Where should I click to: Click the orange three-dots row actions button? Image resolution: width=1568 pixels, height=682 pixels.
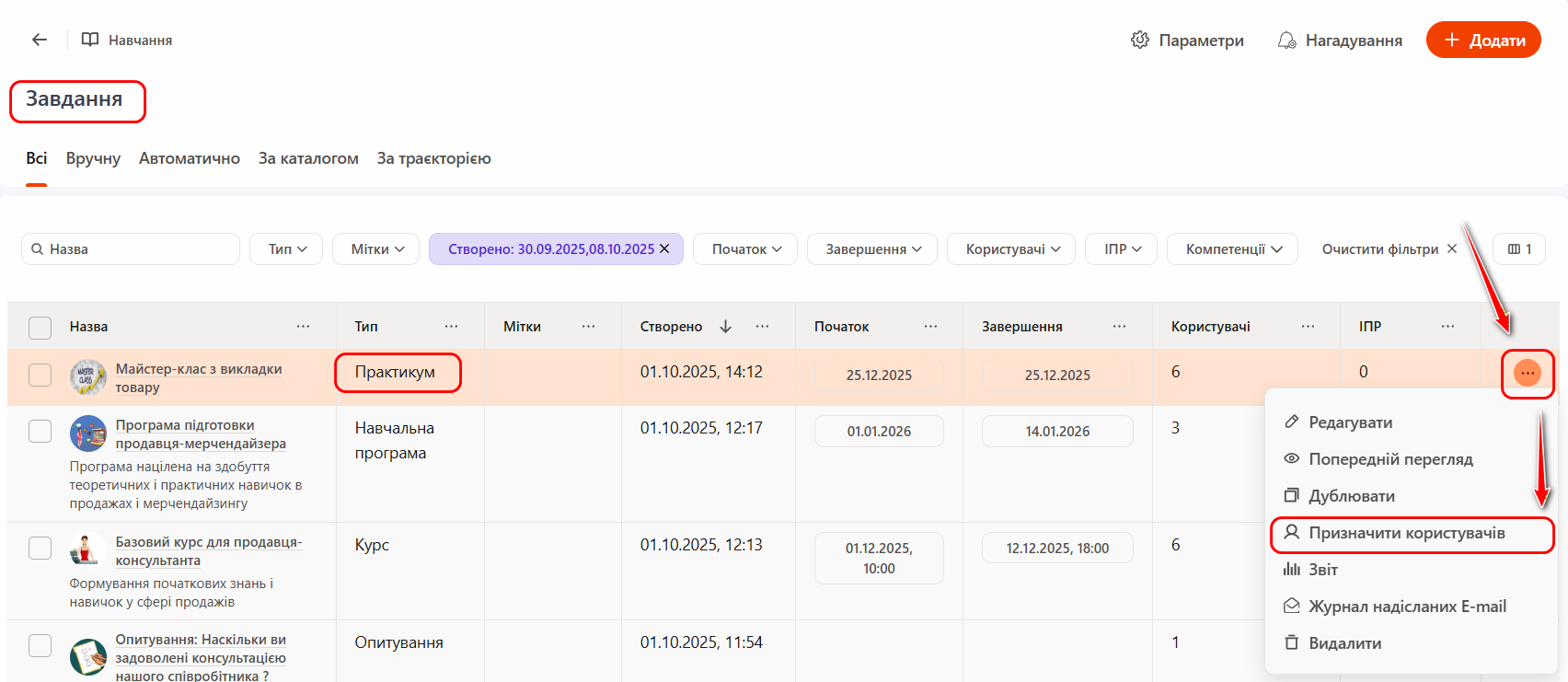tap(1527, 373)
